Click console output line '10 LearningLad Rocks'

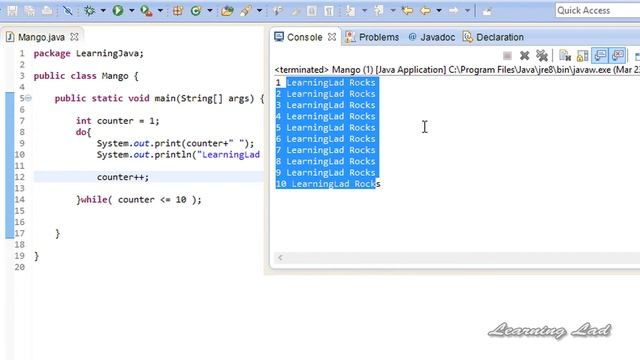click(328, 184)
